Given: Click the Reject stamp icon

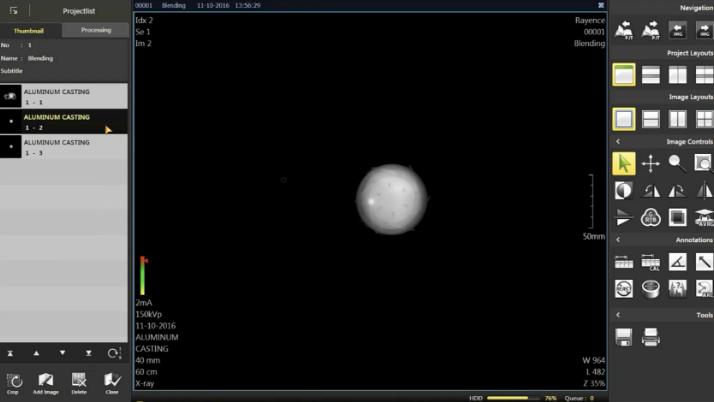Looking at the screenshot, I should [x=624, y=289].
